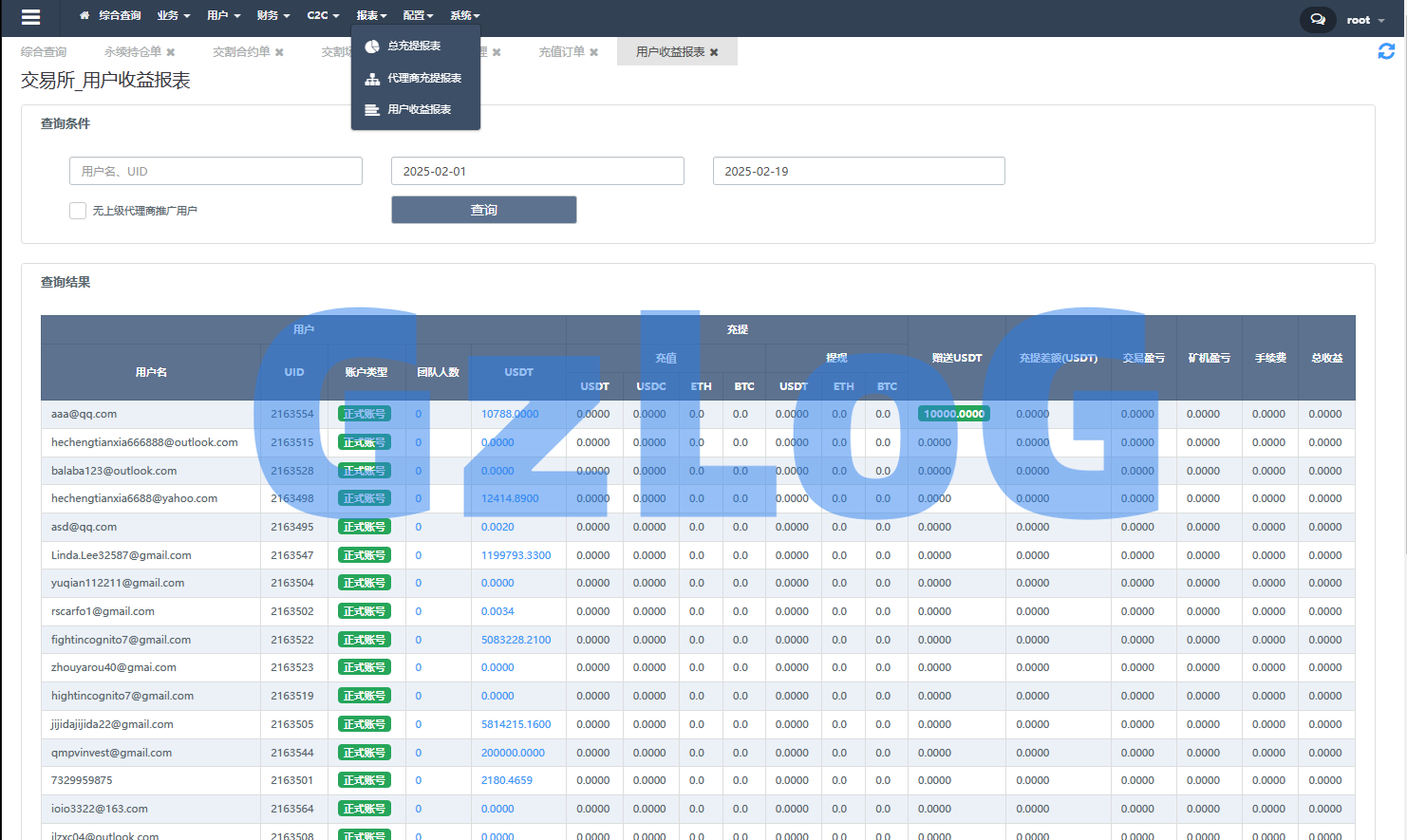Screen dimensions: 1407x840
Task: Close the 用户收益报表 tab
Action: [714, 52]
